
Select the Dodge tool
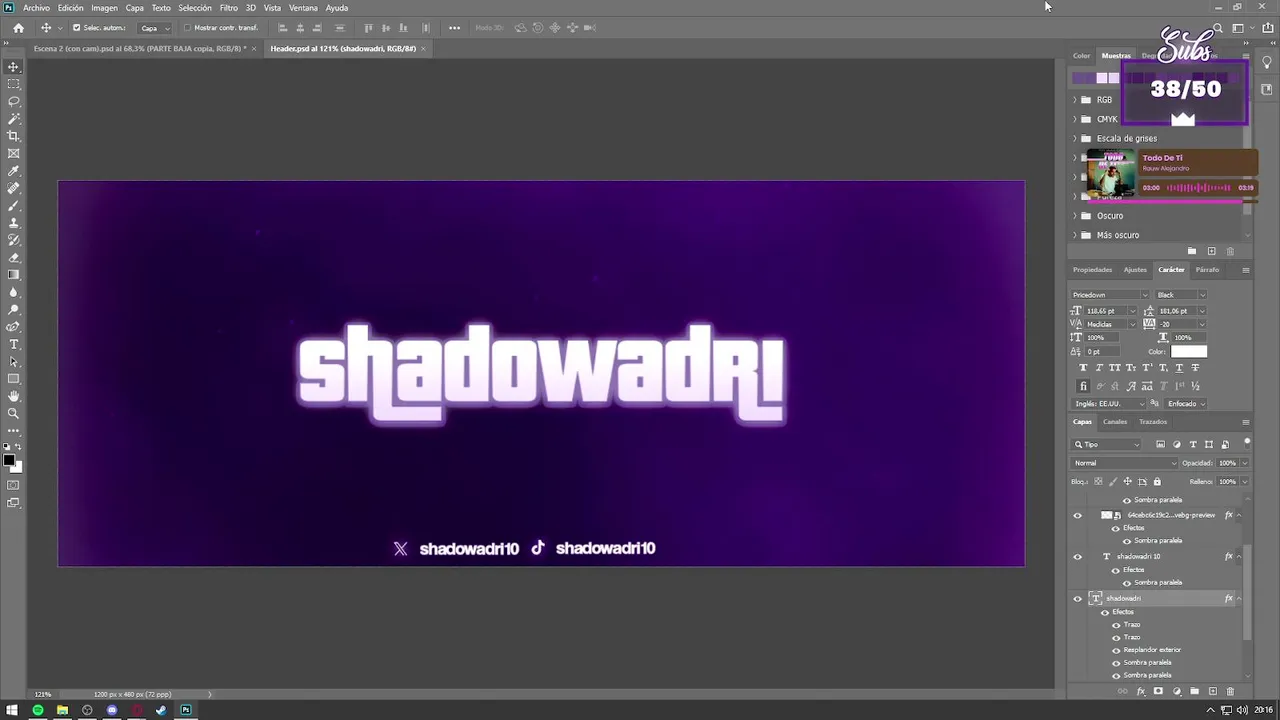tap(13, 309)
